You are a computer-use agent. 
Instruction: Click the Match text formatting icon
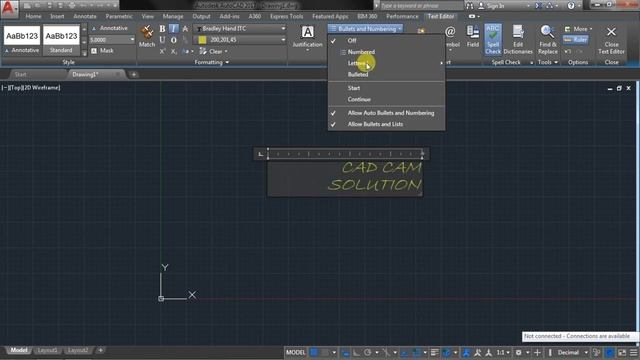tap(147, 36)
